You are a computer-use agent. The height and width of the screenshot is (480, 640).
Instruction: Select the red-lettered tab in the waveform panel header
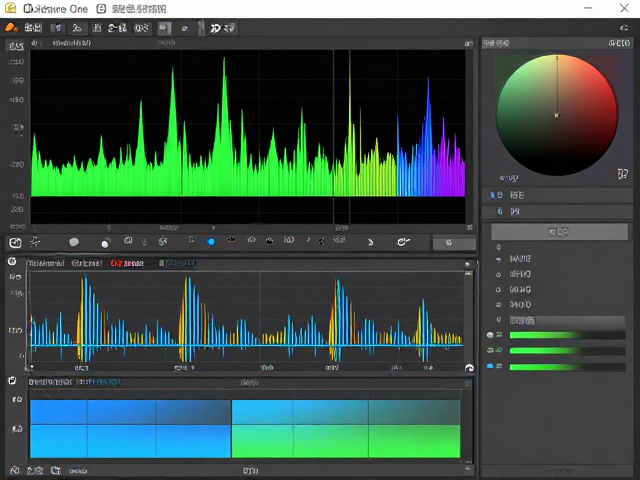coord(127,264)
